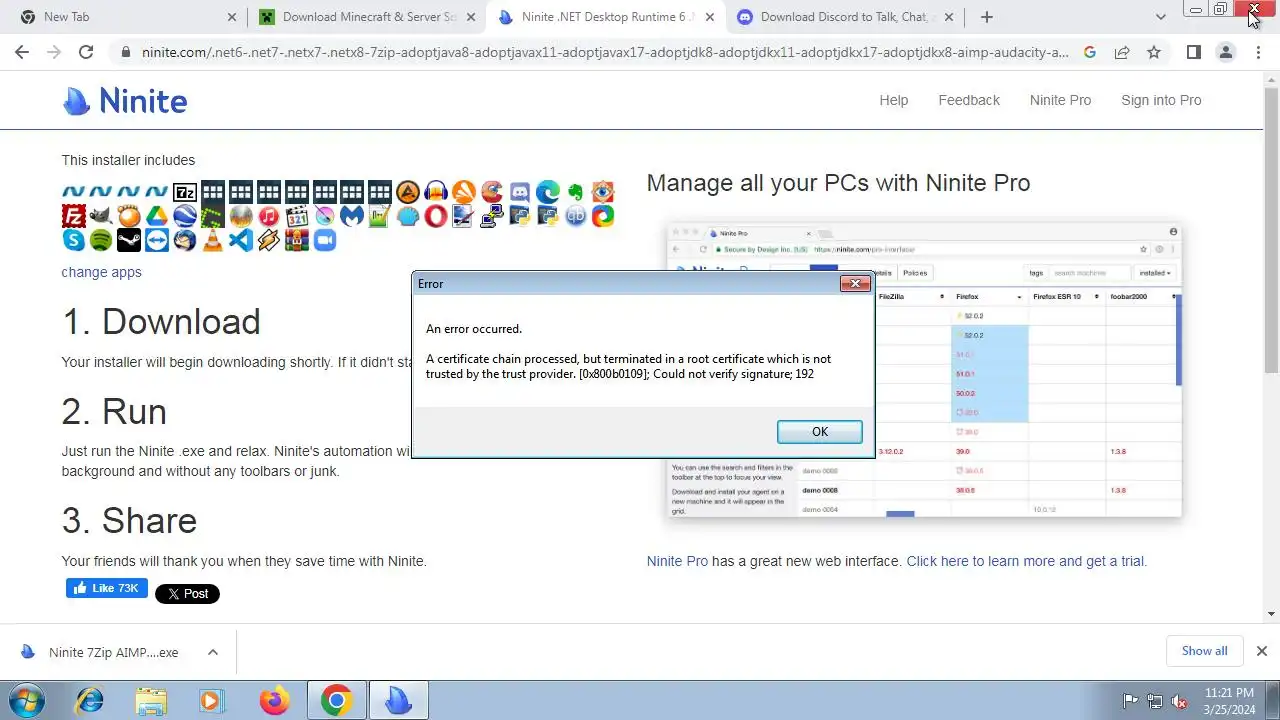Click the Spotify app icon

102,240
